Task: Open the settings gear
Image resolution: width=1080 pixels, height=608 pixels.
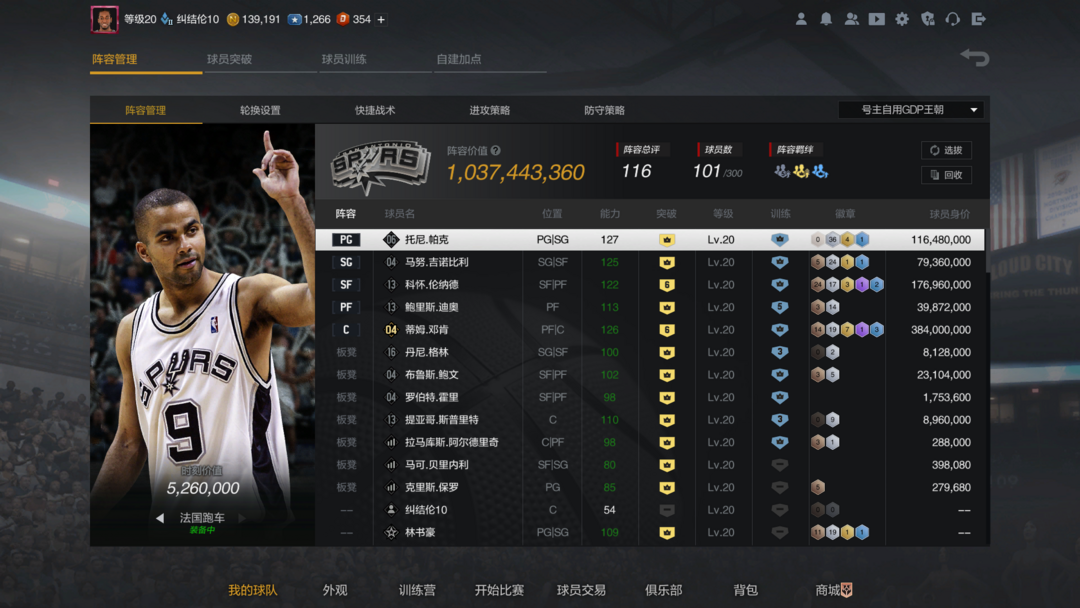Action: (x=902, y=19)
